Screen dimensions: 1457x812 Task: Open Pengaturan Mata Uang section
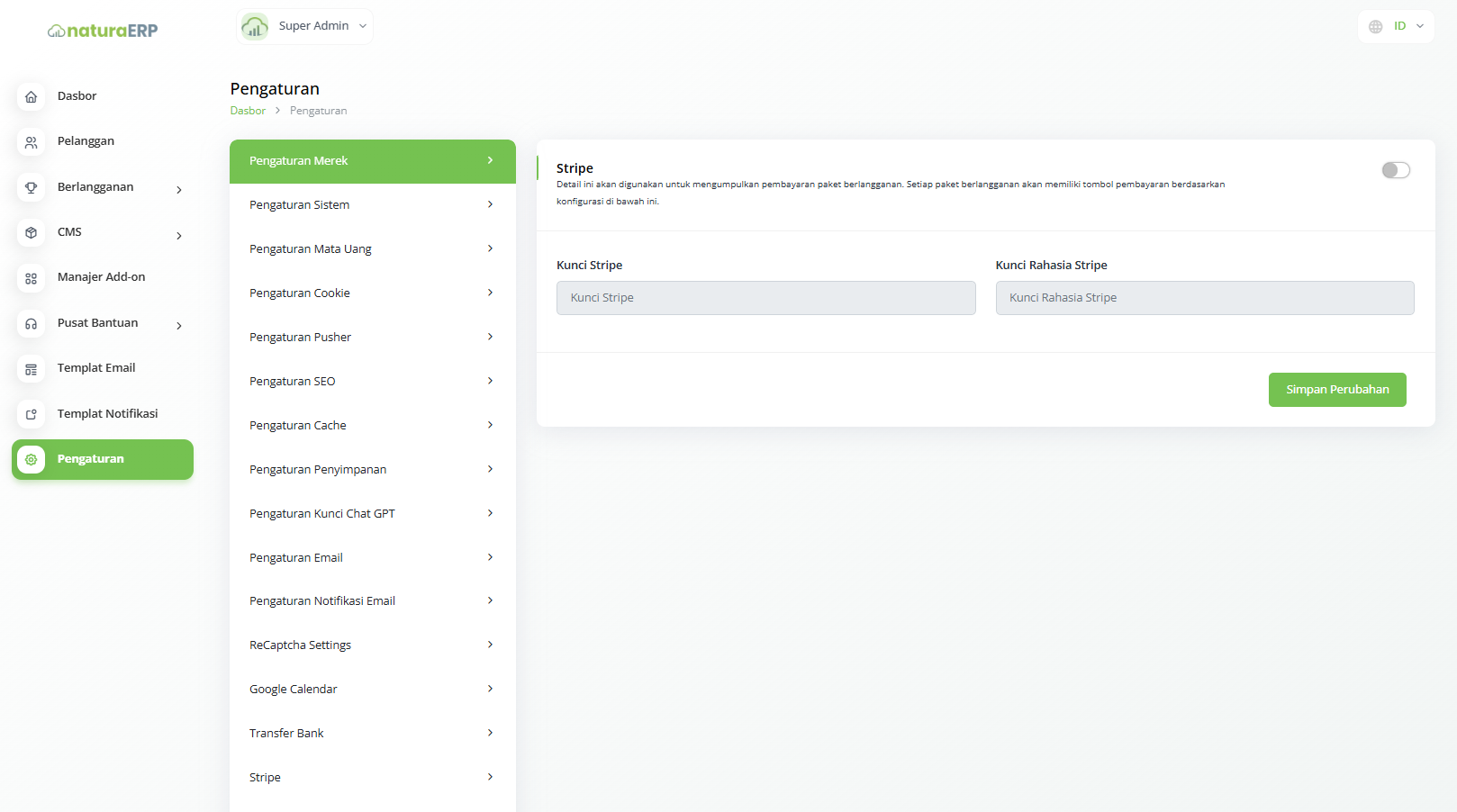point(373,249)
